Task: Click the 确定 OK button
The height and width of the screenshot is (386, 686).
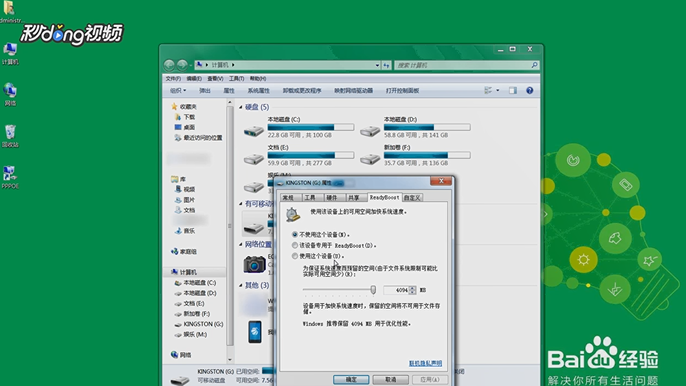Action: [351, 379]
